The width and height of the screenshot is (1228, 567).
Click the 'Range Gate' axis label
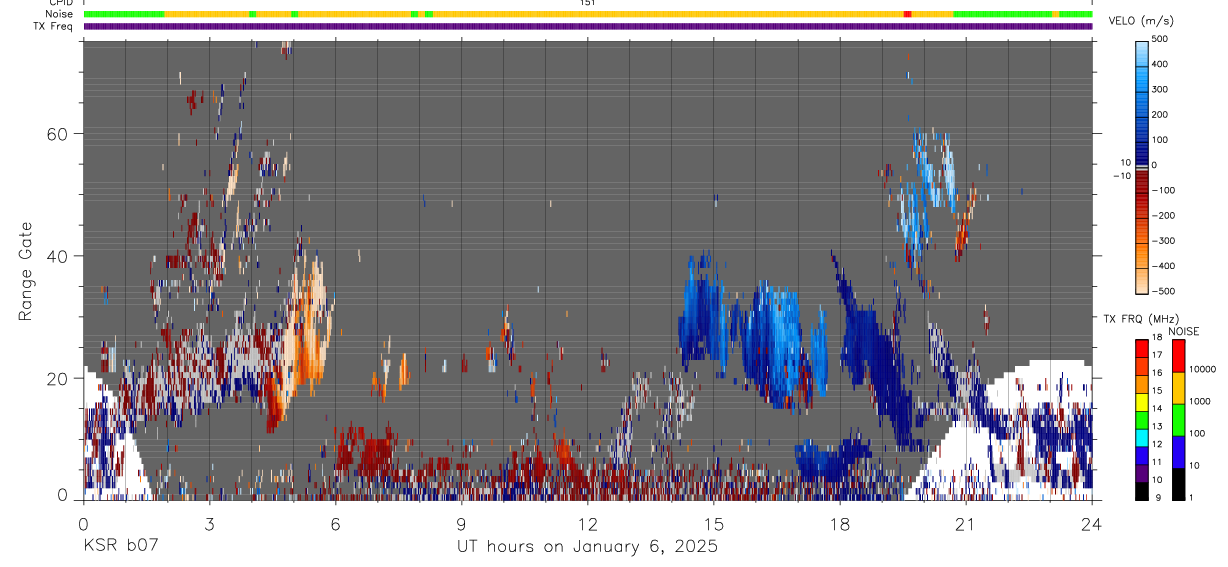pos(26,273)
